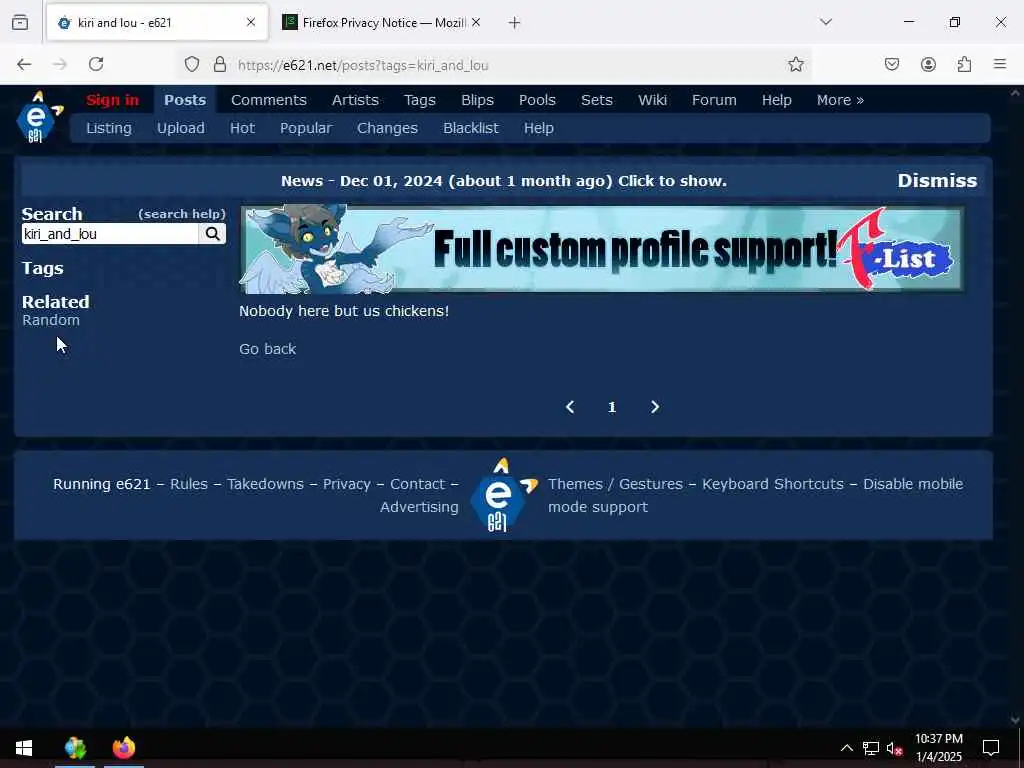Viewport: 1024px width, 768px height.
Task: Open the Forum menu item
Action: click(714, 100)
